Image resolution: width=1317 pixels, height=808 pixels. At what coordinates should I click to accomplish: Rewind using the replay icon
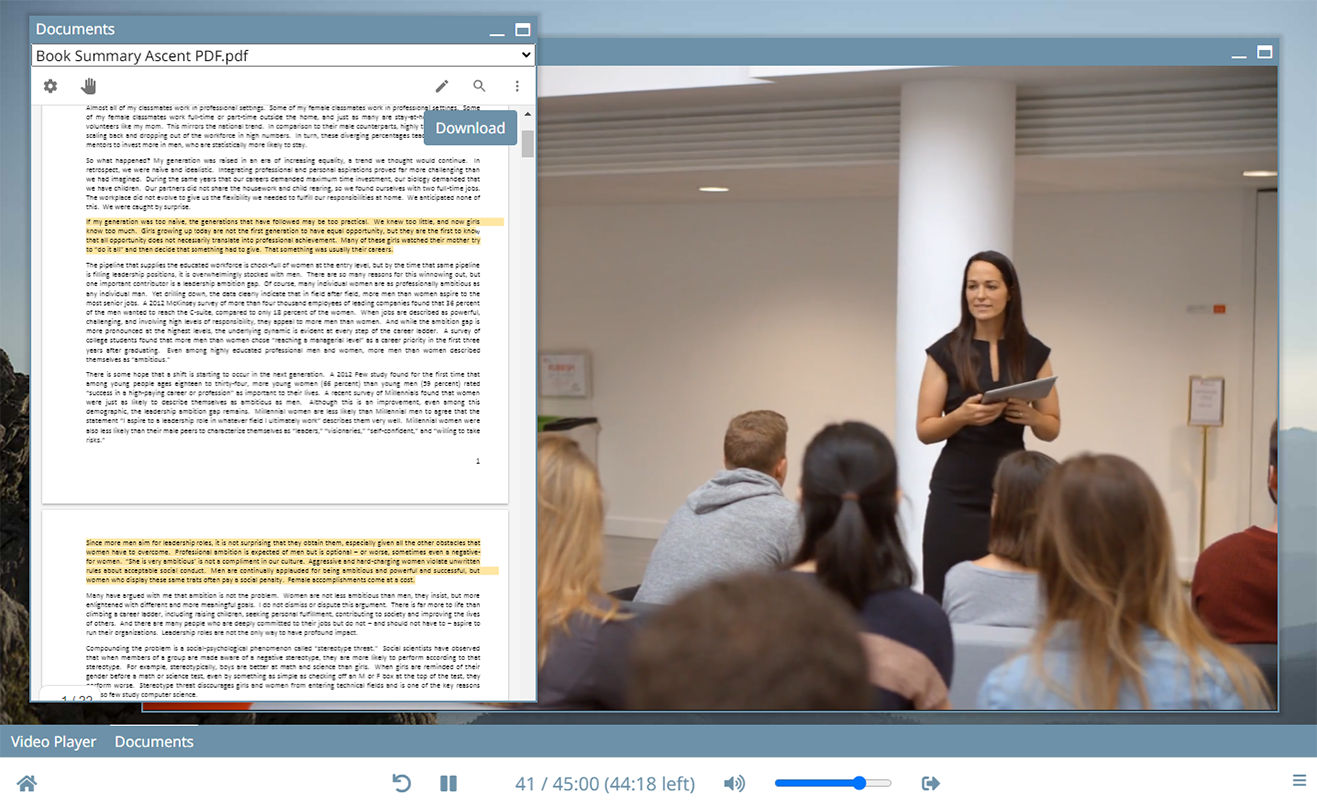[x=402, y=783]
